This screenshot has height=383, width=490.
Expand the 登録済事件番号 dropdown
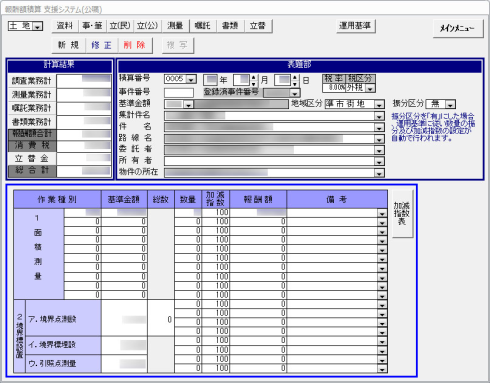point(294,93)
